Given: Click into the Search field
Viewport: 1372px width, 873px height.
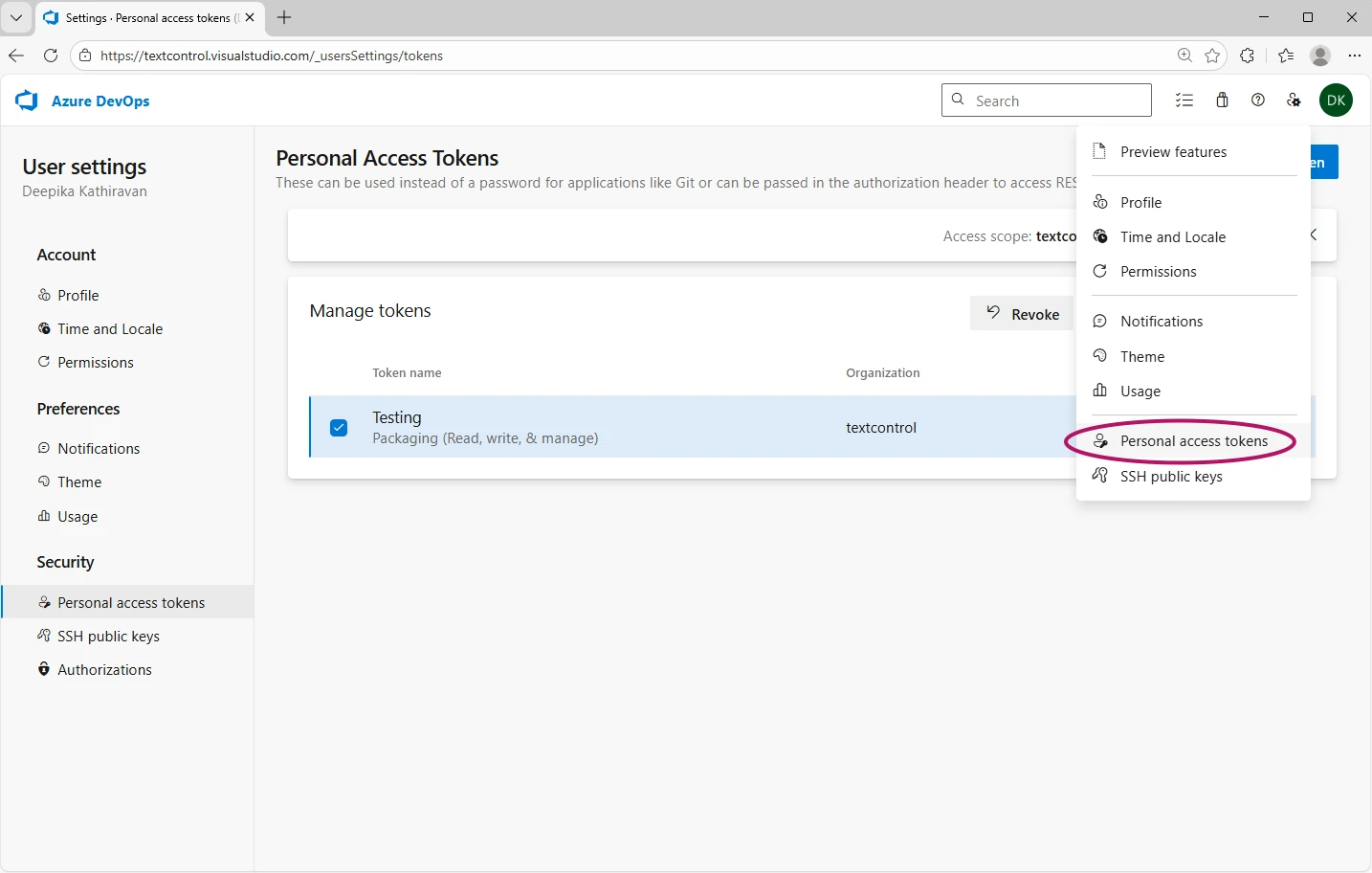Looking at the screenshot, I should 1046,100.
